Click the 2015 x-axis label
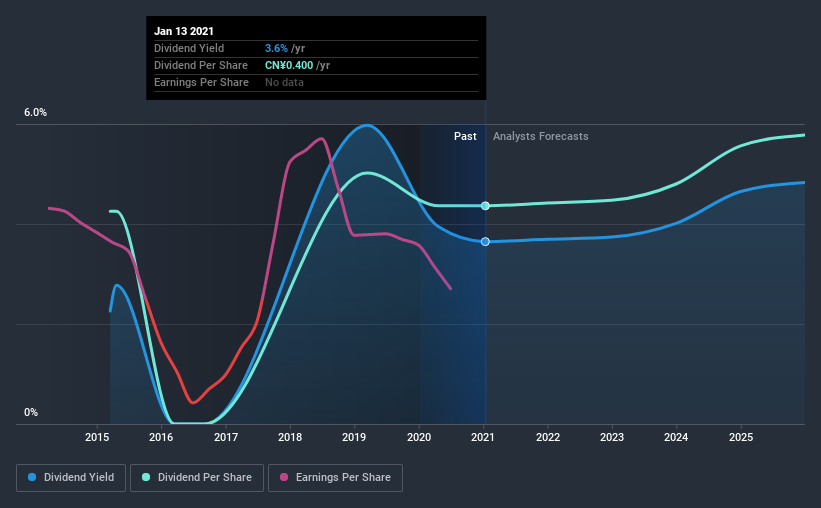 [97, 437]
